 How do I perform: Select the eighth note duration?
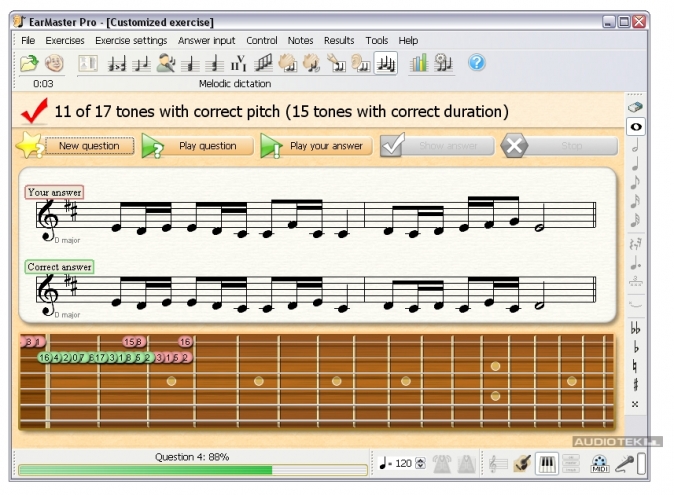tap(635, 183)
